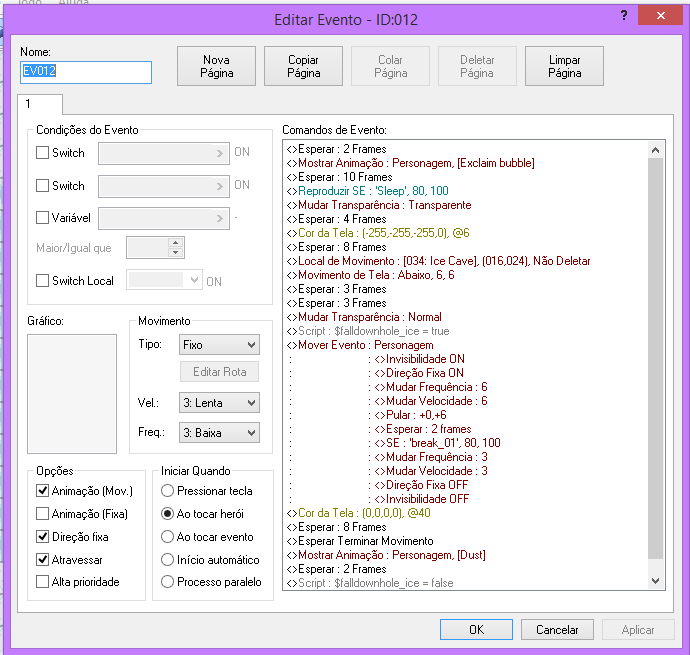Toggle the Variável condition checkbox

point(43,217)
